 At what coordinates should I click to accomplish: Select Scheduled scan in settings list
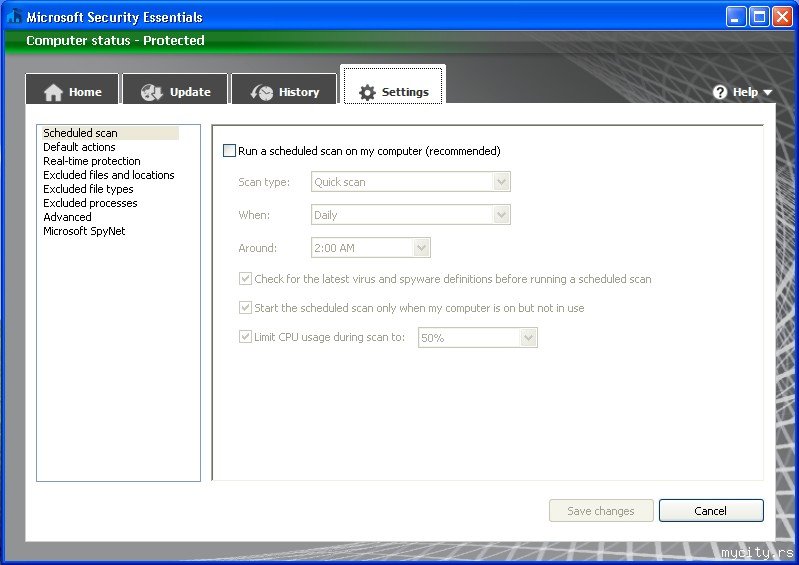tap(111, 133)
